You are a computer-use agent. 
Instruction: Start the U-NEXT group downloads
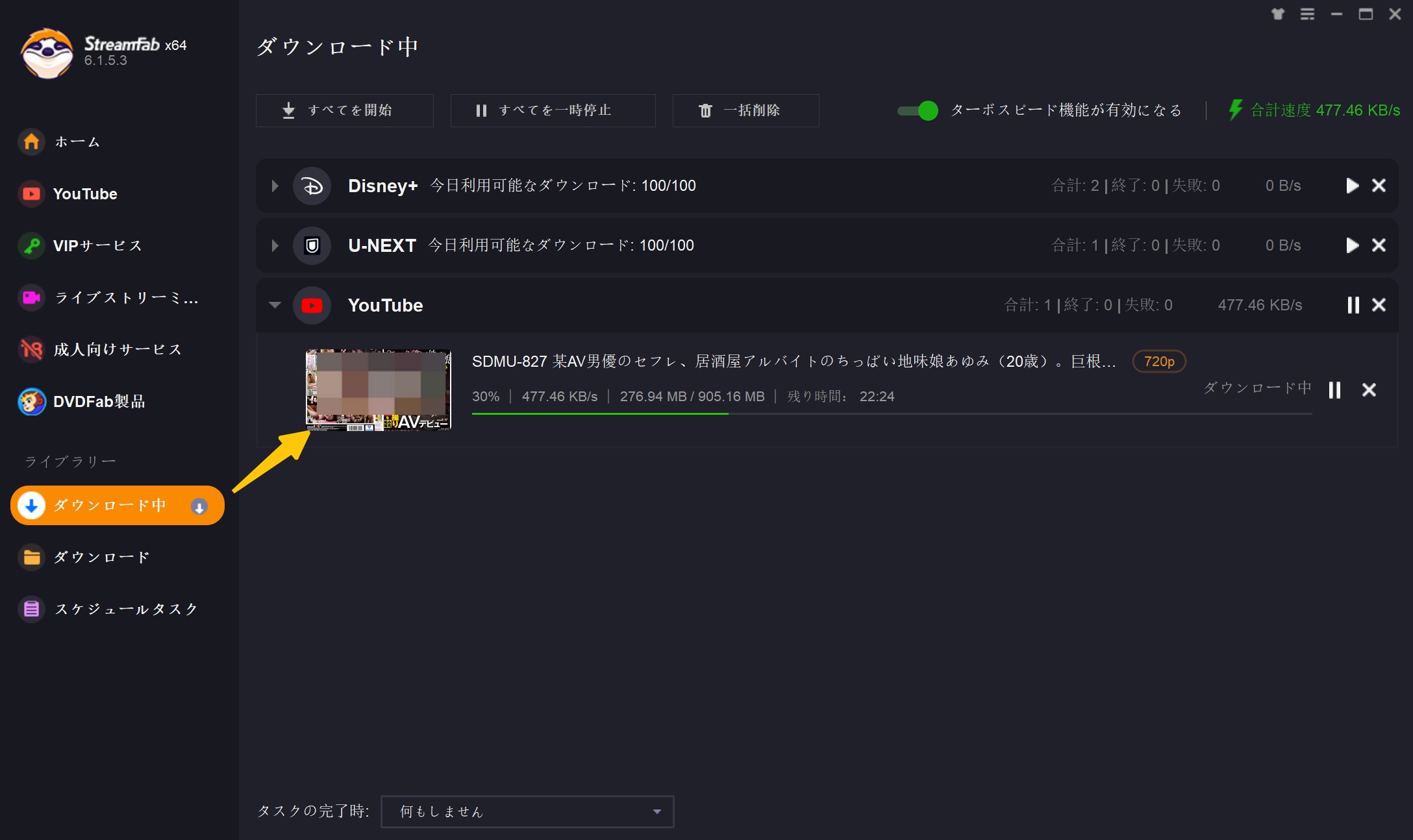click(x=1352, y=245)
